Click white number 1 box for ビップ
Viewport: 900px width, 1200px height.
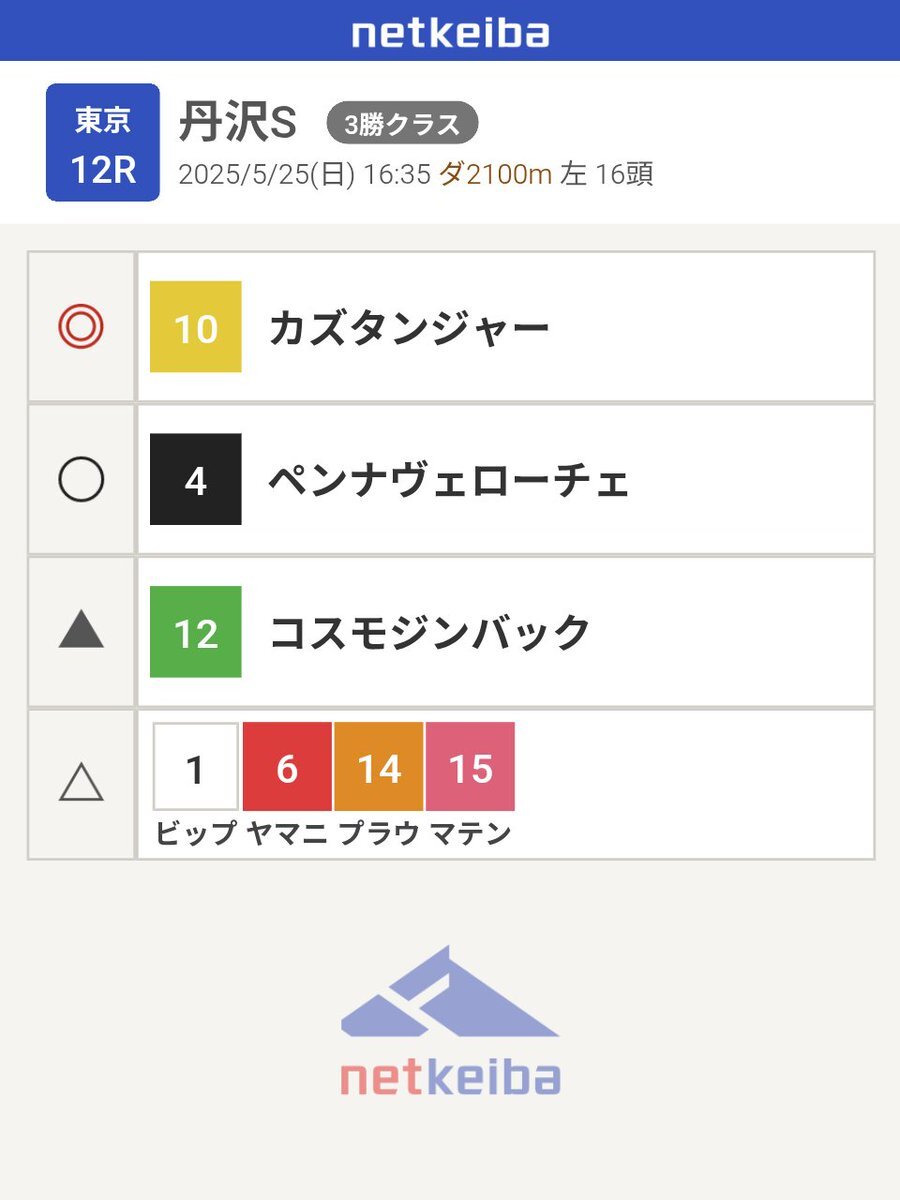tap(196, 767)
